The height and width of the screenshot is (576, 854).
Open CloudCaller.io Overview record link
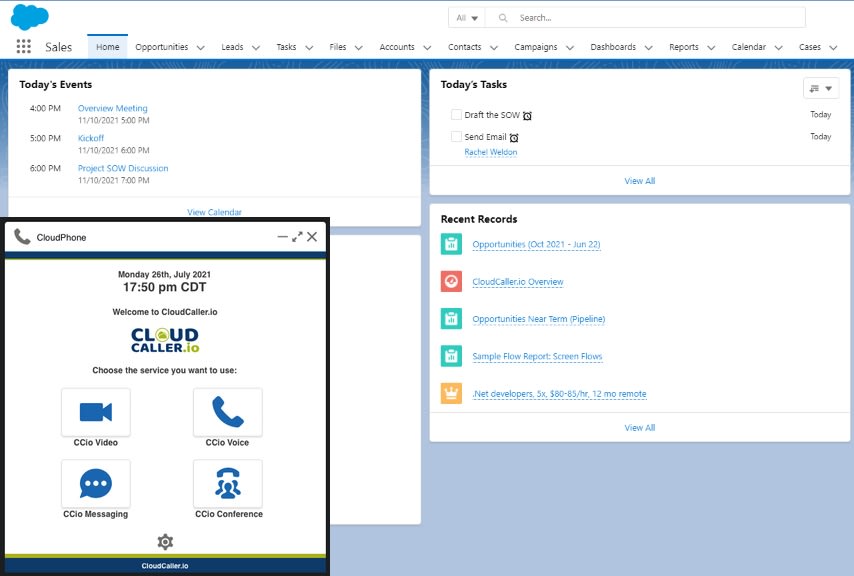[x=518, y=281]
